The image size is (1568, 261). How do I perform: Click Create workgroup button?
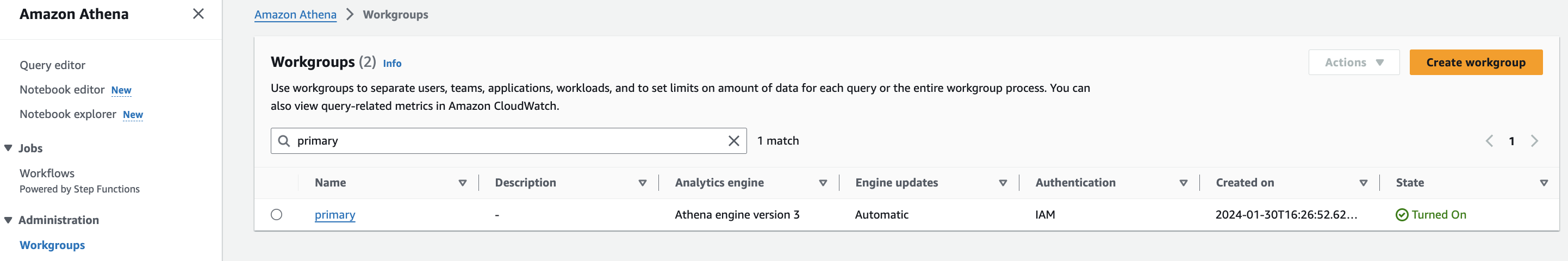click(x=1476, y=63)
